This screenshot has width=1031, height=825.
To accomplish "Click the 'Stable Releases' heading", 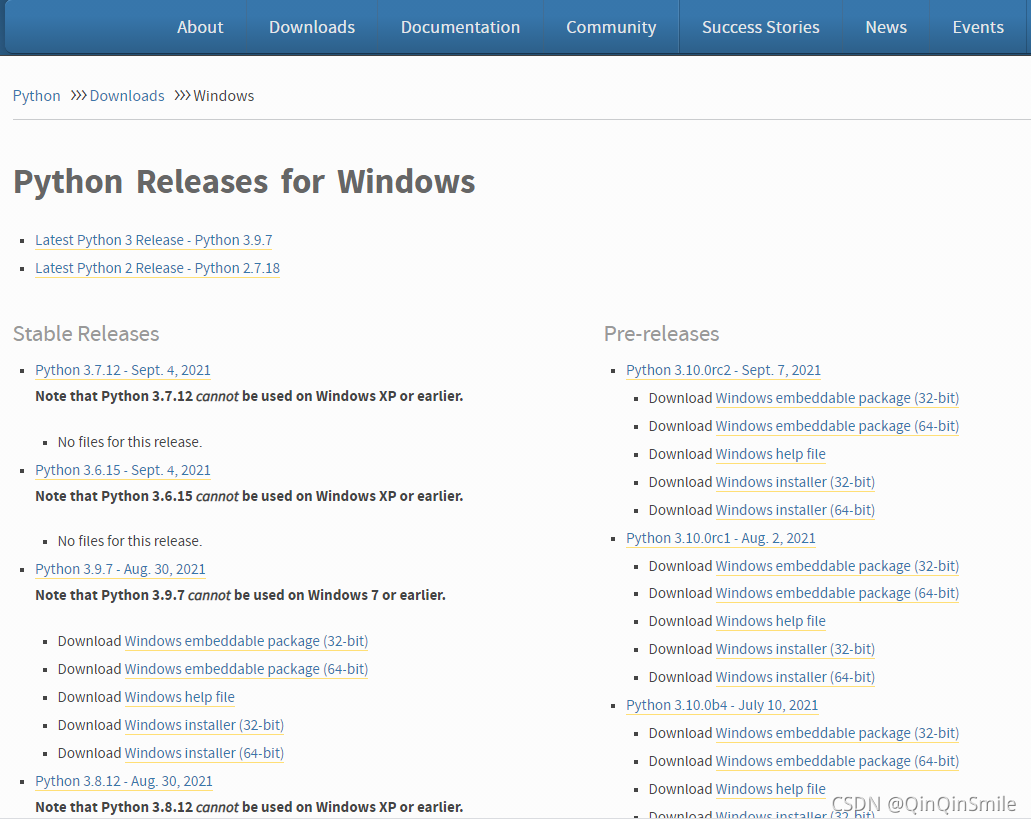I will (x=86, y=334).
